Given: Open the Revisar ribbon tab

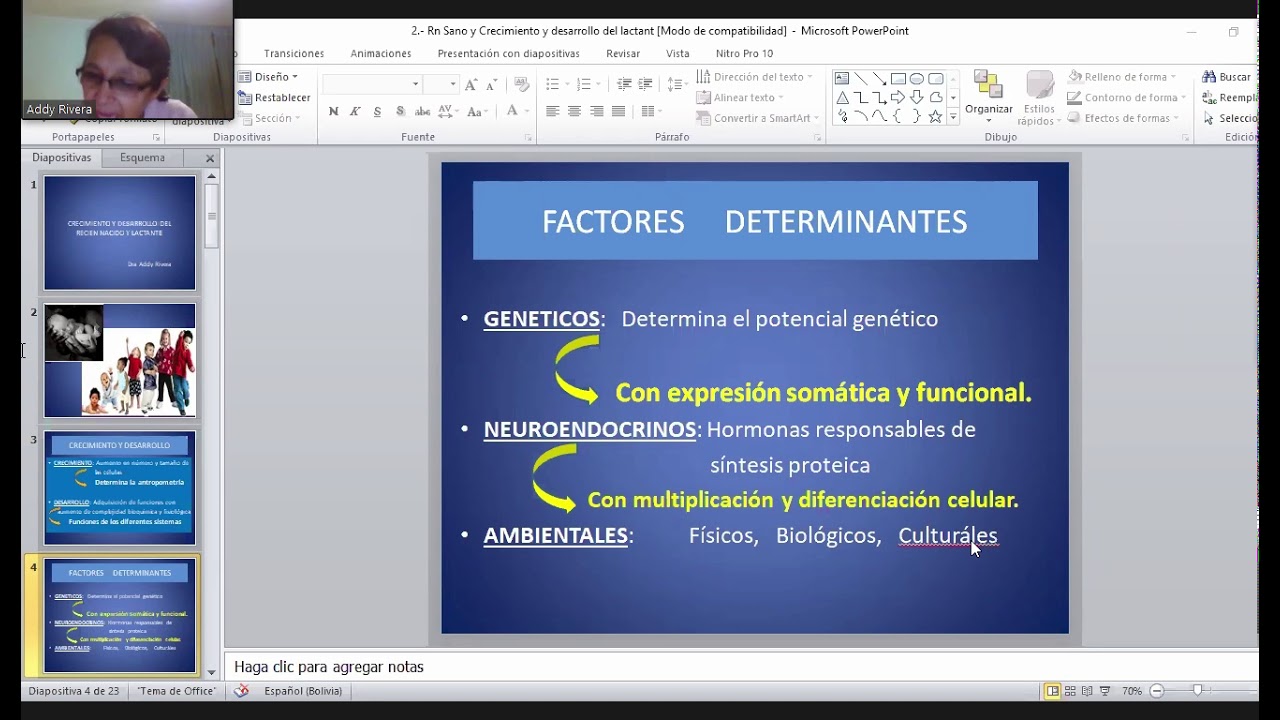Looking at the screenshot, I should pyautogui.click(x=623, y=53).
